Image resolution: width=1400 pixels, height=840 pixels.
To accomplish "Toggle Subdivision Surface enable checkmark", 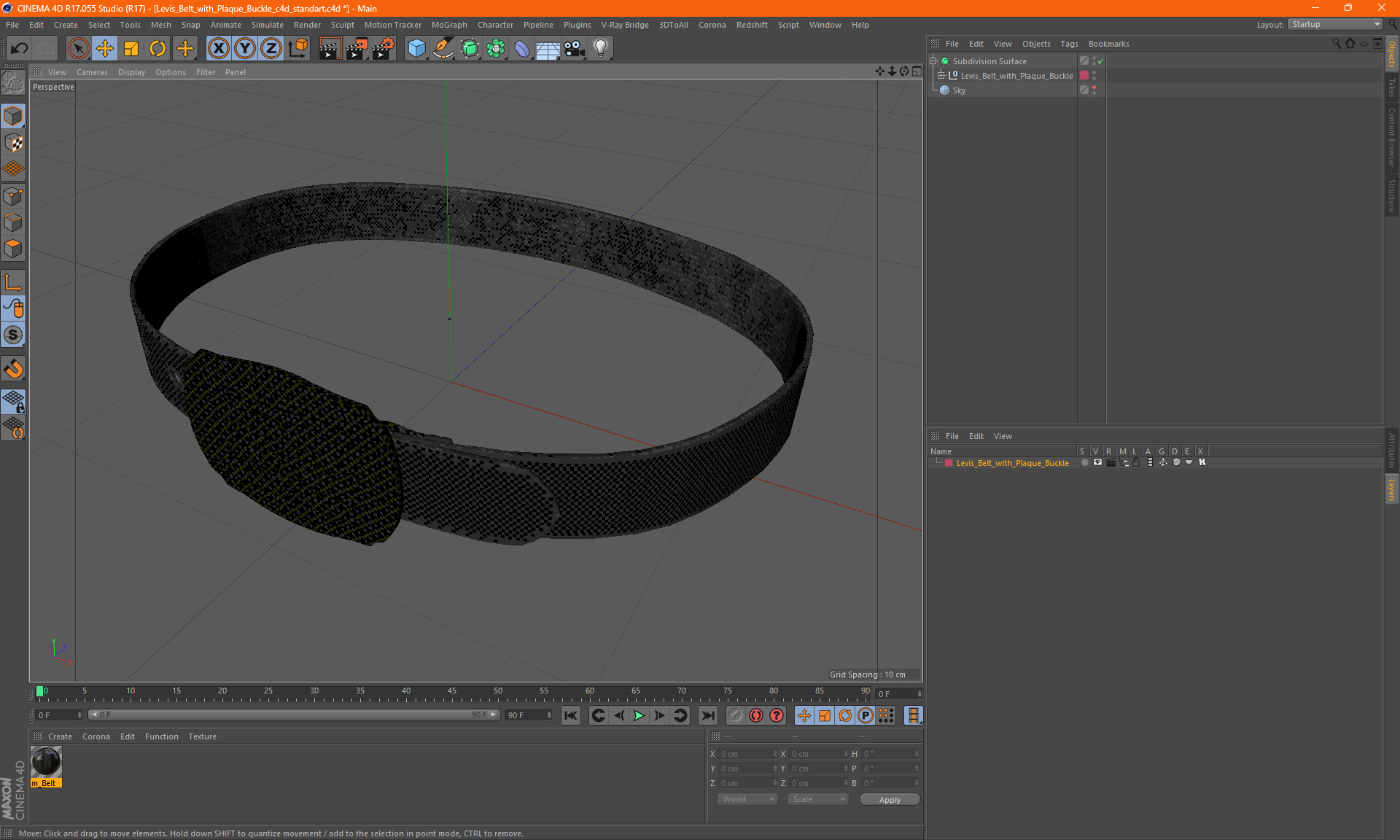I will [x=1100, y=61].
